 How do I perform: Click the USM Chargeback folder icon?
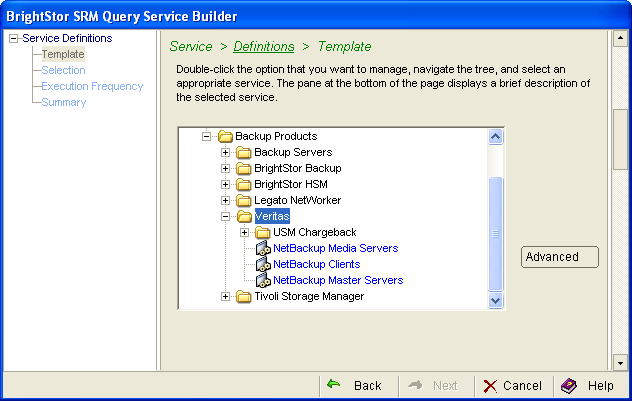[263, 233]
